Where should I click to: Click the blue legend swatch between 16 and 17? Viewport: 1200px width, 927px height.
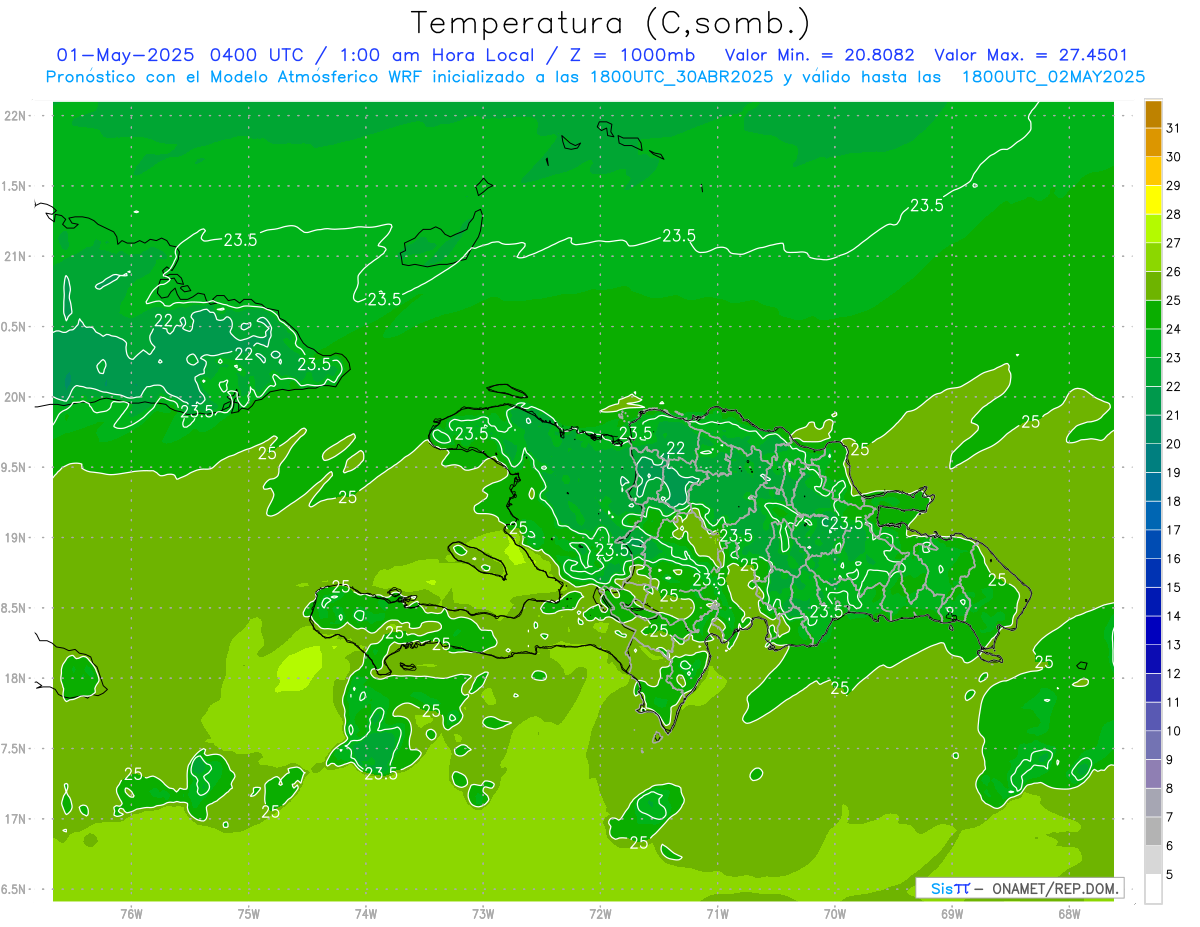coord(1153,544)
